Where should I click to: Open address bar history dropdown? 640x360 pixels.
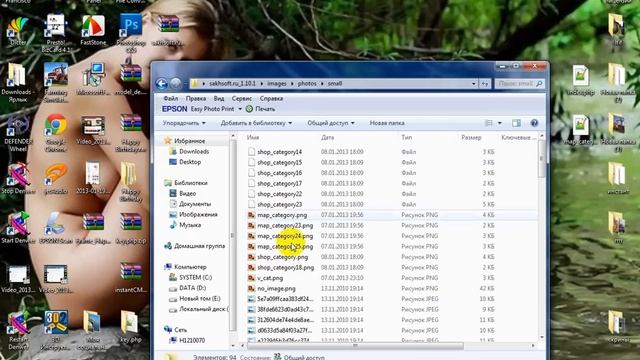point(473,84)
